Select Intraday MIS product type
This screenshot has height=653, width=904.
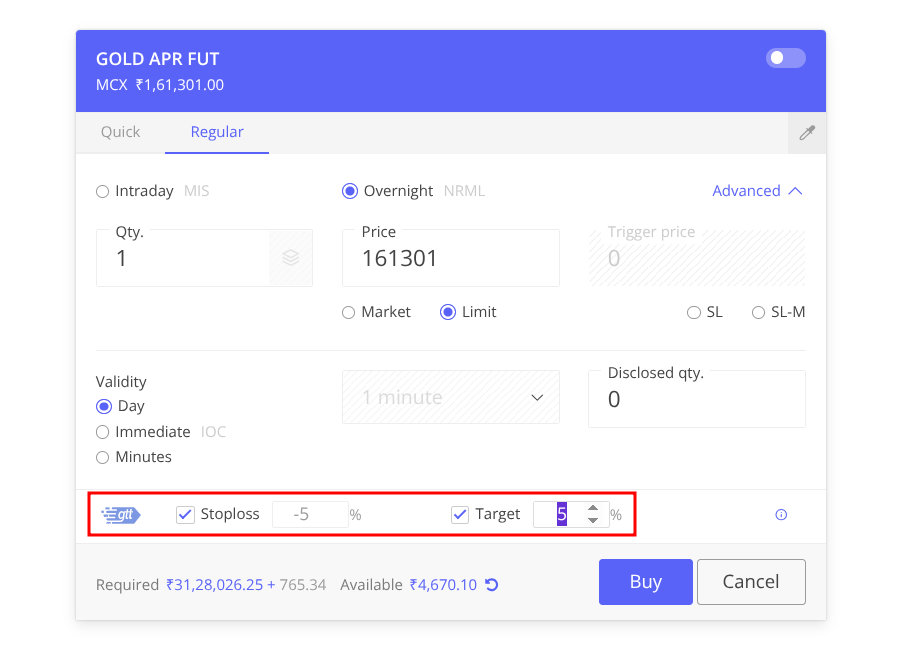(103, 191)
